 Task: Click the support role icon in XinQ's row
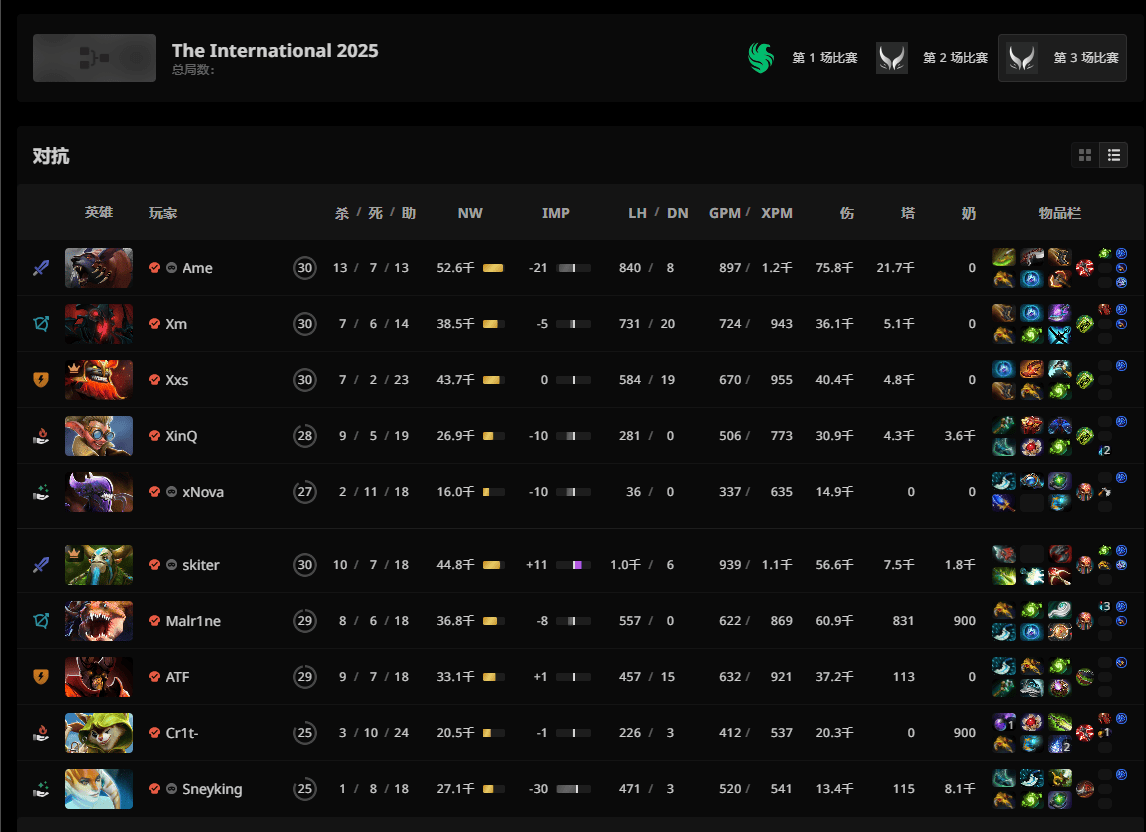click(41, 436)
